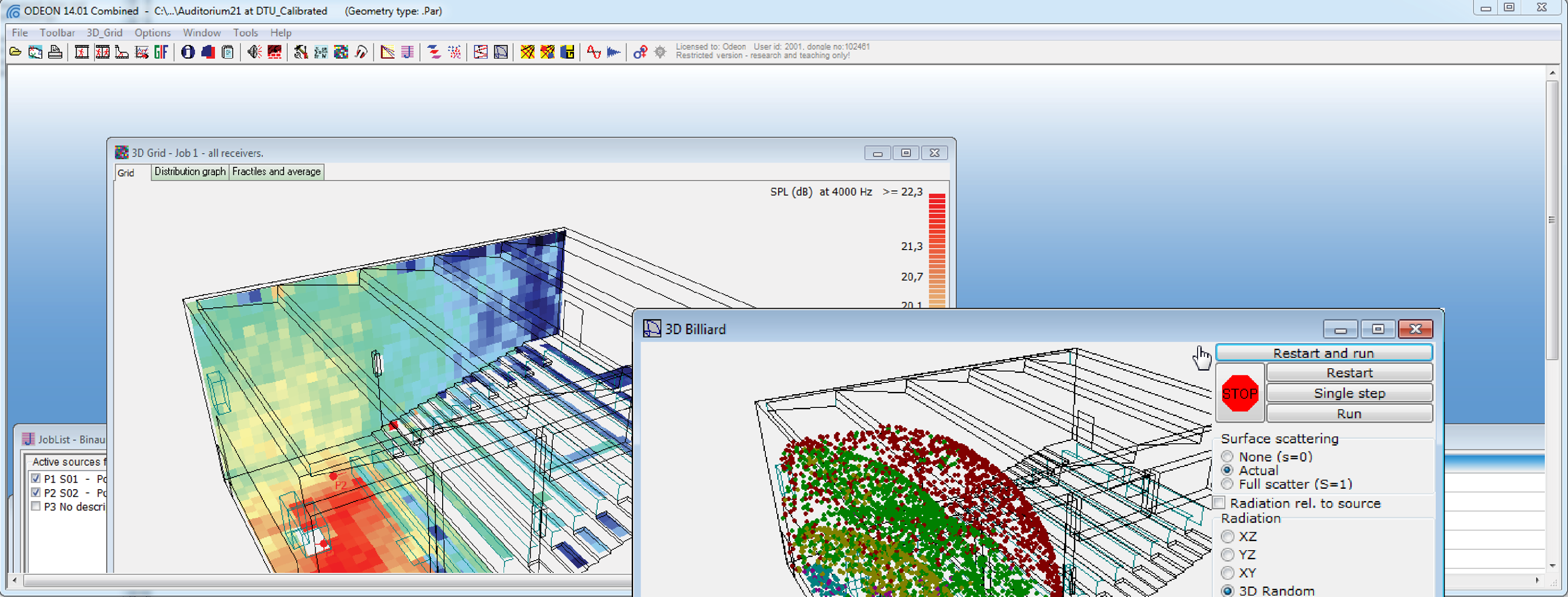This screenshot has height=597, width=1568.
Task: Open the Options menu
Action: point(152,32)
